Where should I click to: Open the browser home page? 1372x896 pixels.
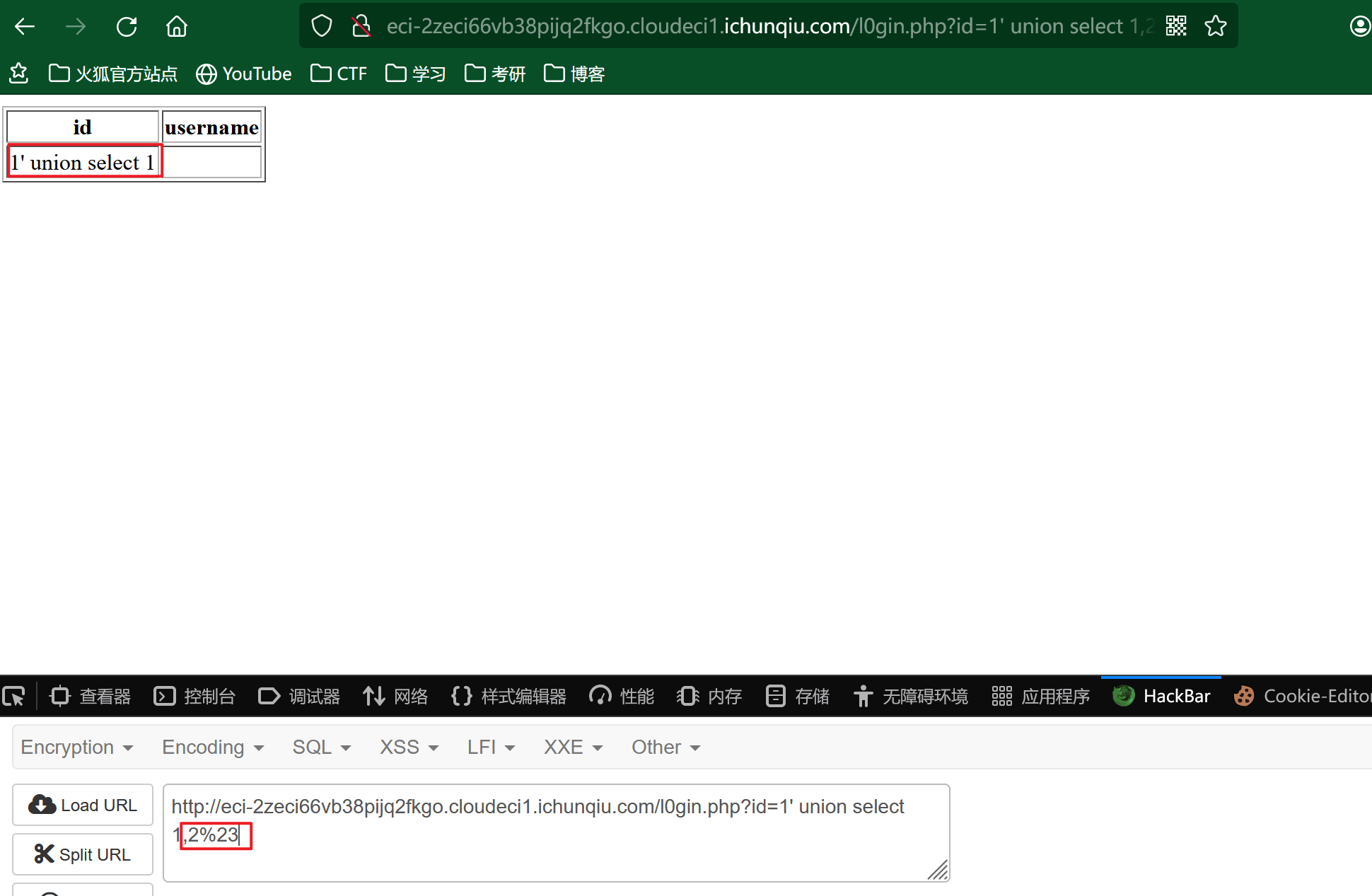tap(176, 25)
